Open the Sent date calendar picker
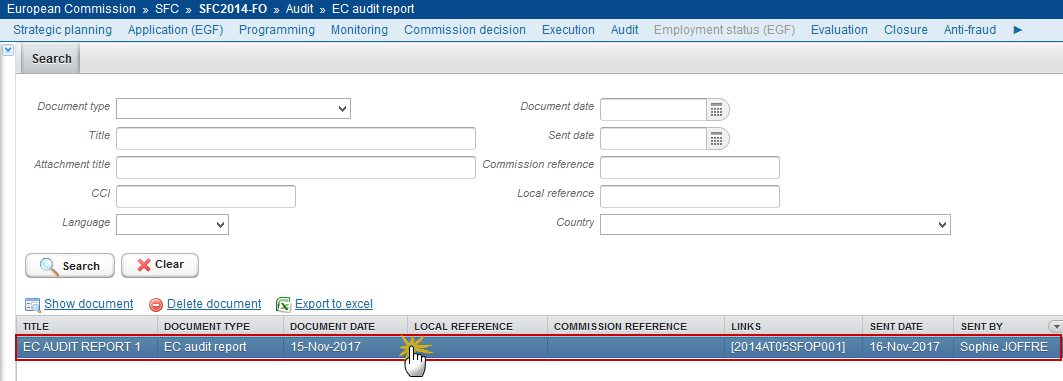1063x381 pixels. 717,138
